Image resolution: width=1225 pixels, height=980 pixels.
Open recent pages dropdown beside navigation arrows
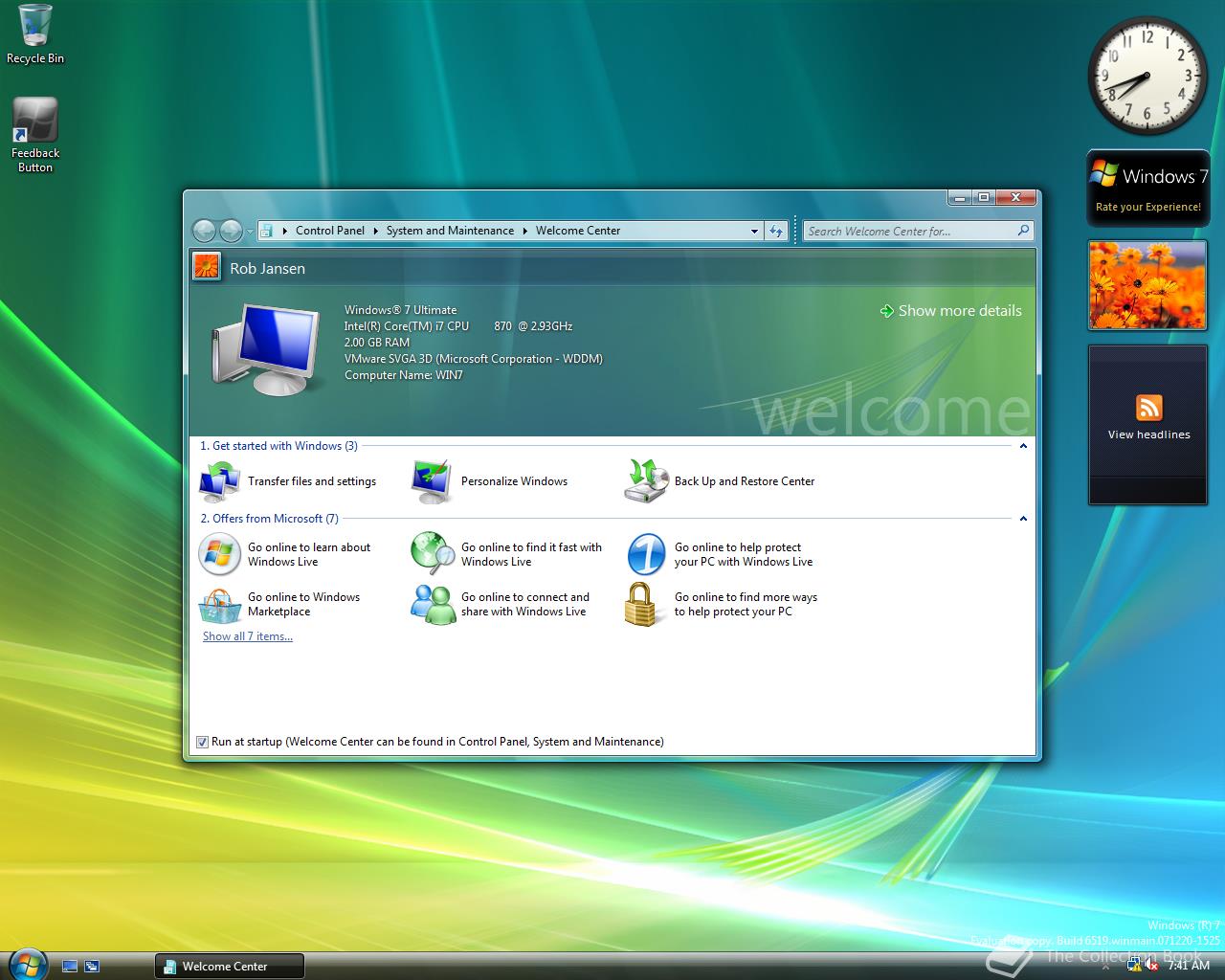[250, 232]
